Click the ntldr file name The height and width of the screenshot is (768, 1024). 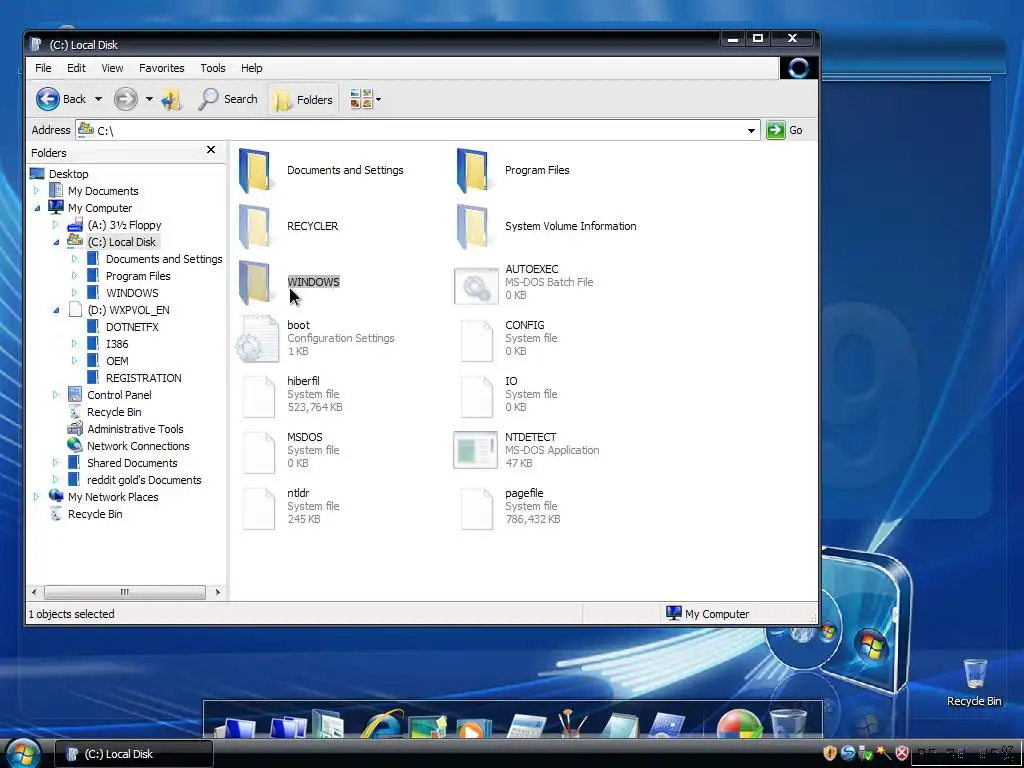(x=298, y=493)
